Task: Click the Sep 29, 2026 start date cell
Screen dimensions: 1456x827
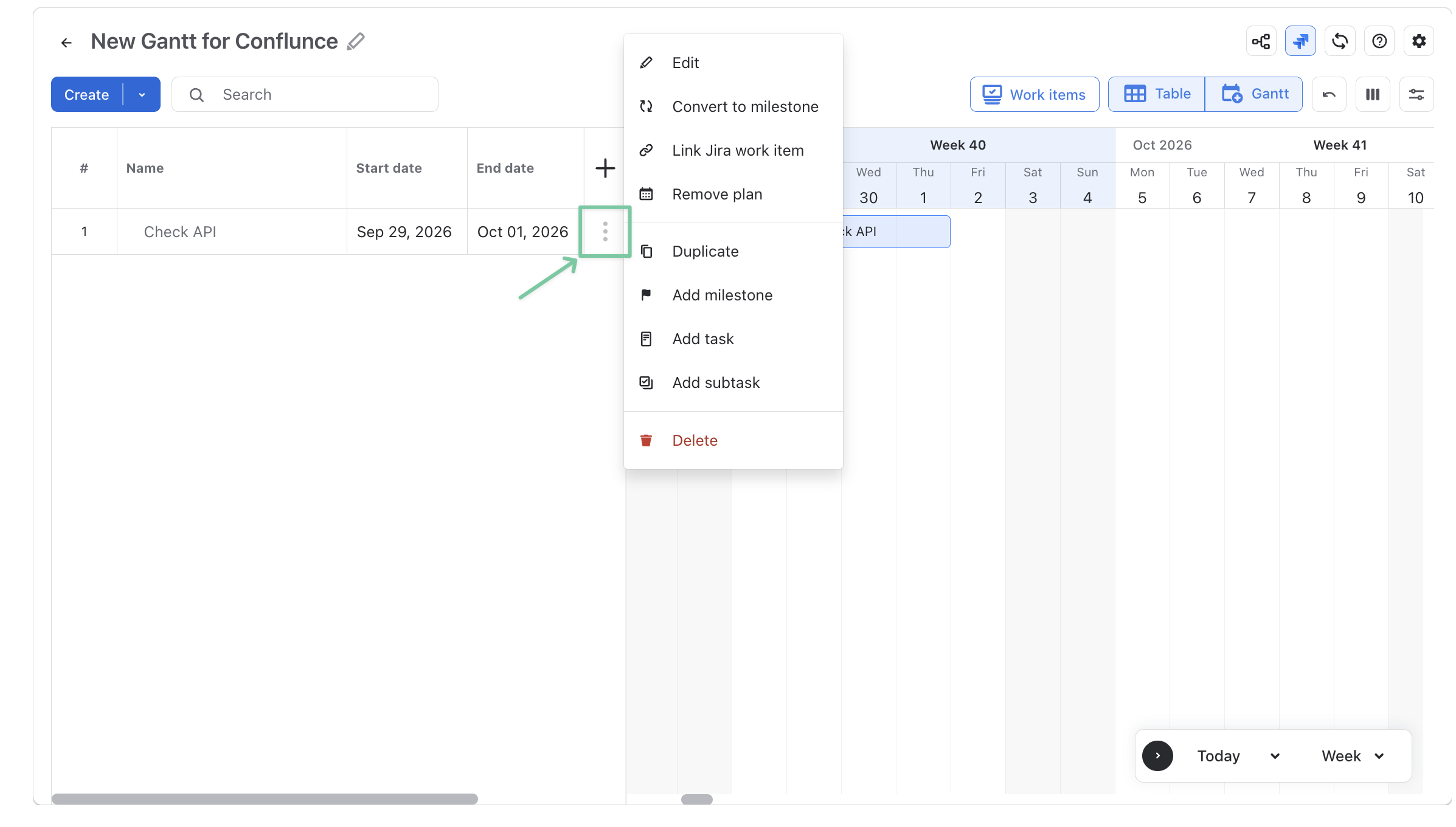Action: tap(407, 232)
